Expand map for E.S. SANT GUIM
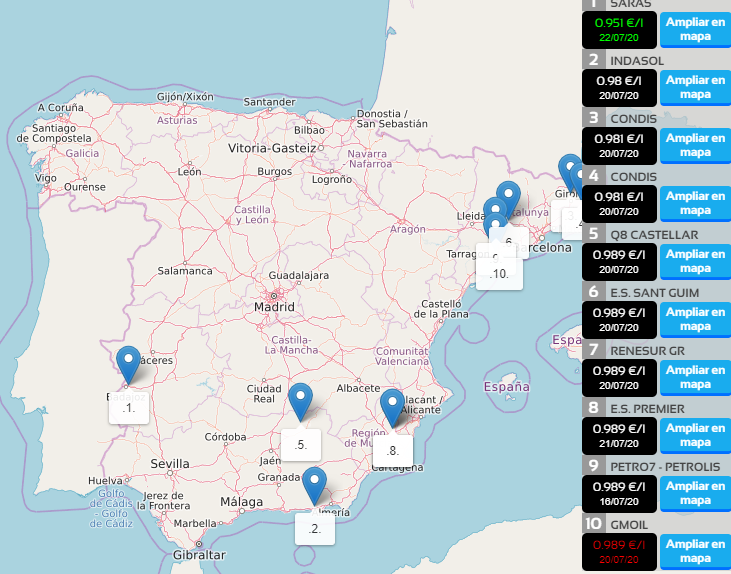Viewport: 731px width, 574px height. pyautogui.click(x=695, y=319)
